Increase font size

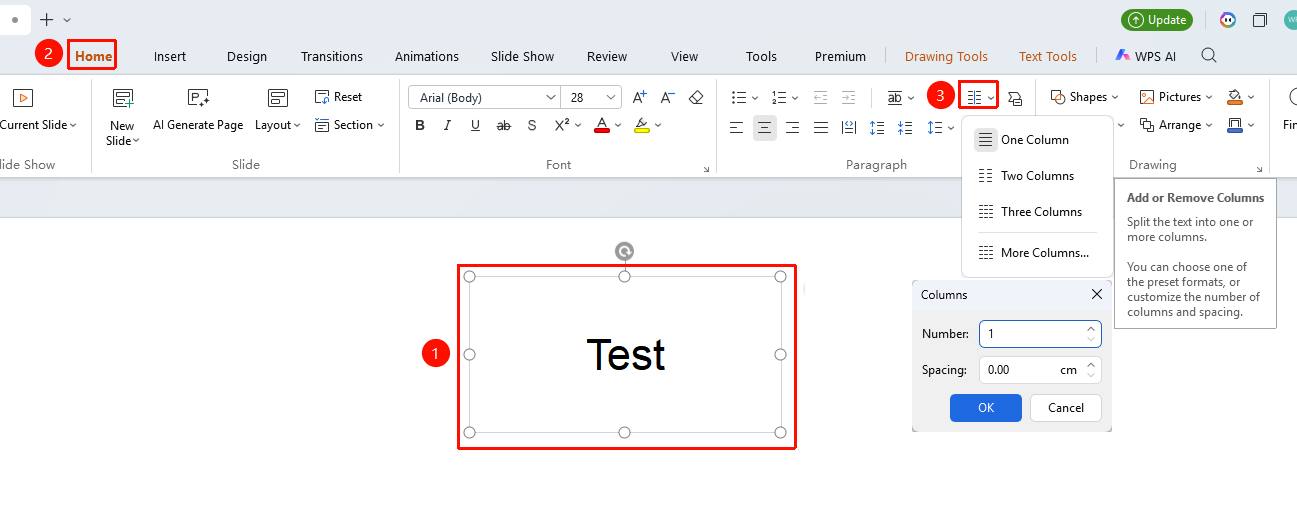click(640, 97)
